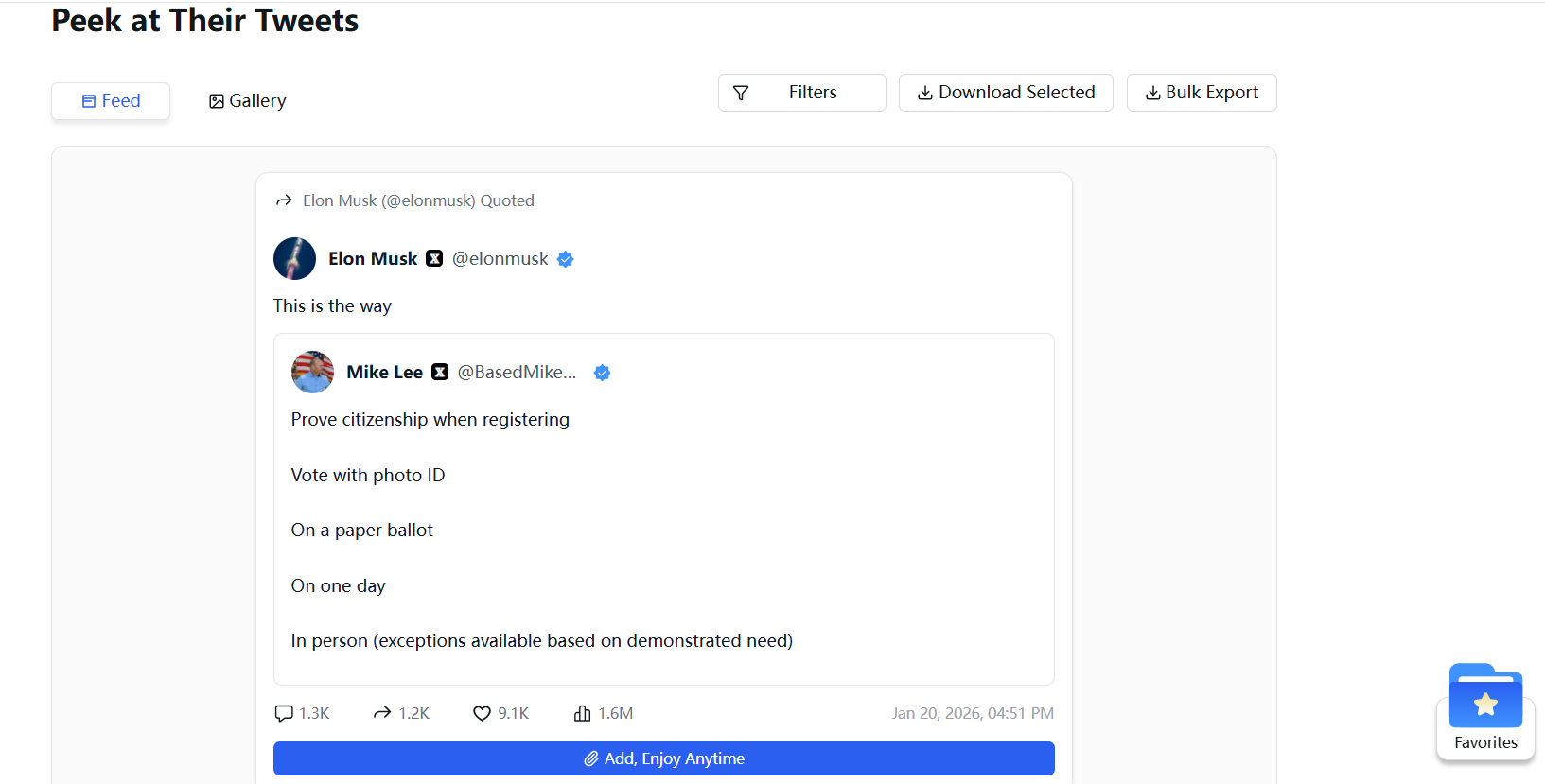Screen dimensions: 1545x784
Task: Click Mike Lee's blue verified badge
Action: 602,373
